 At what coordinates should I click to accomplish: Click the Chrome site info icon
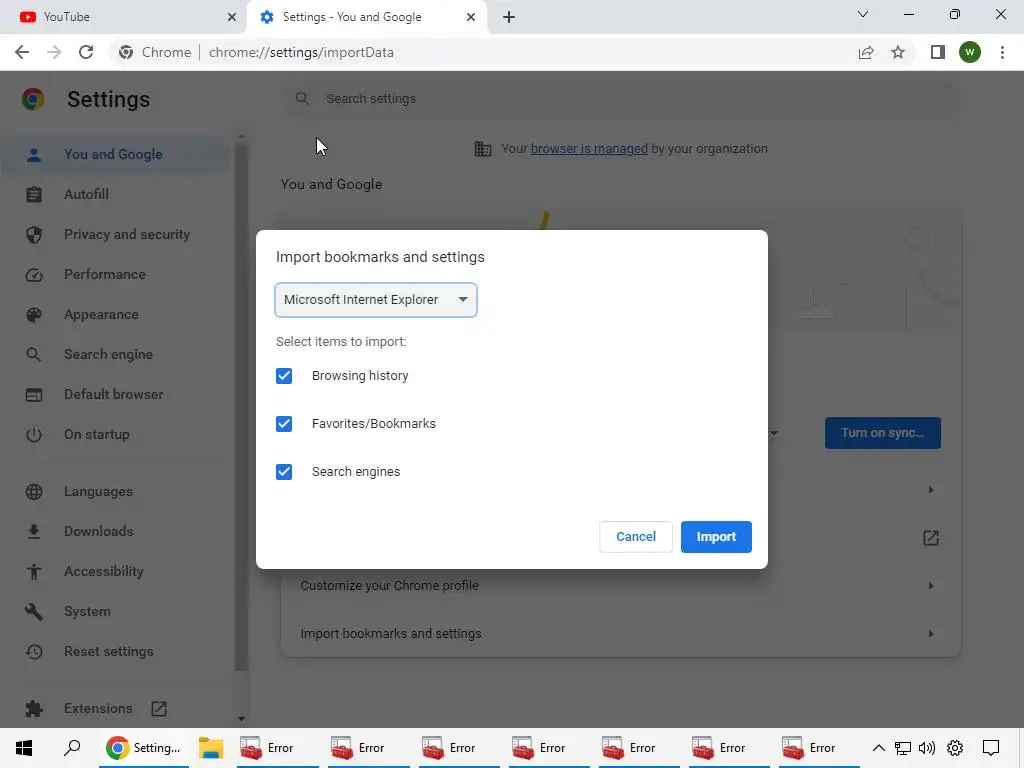coord(126,52)
